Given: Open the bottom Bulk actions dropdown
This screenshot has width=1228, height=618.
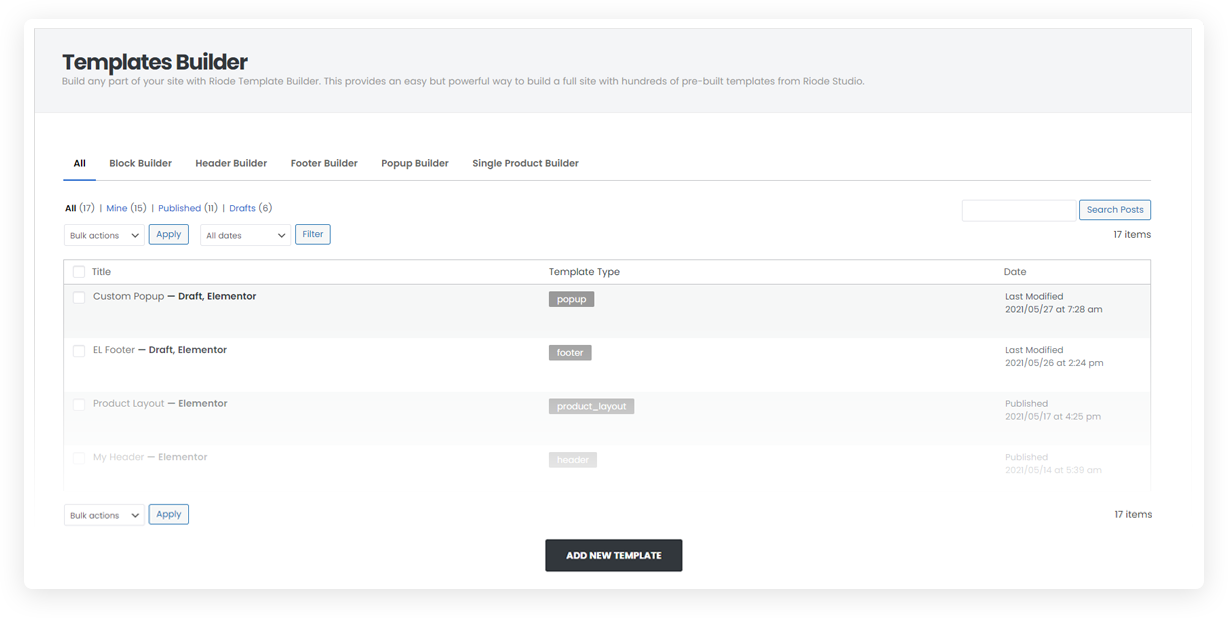Looking at the screenshot, I should (104, 515).
